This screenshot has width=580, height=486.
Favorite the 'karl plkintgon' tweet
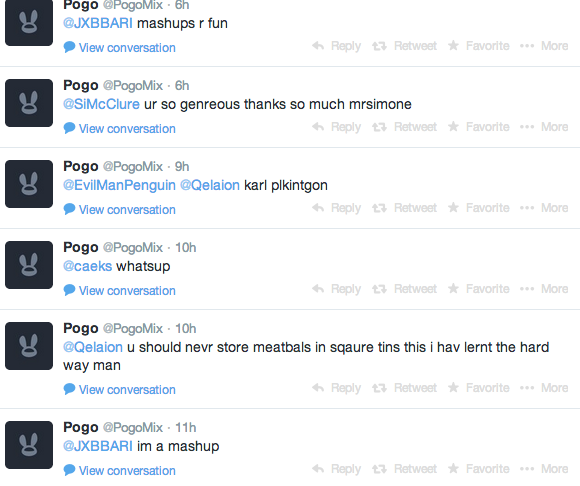coord(478,208)
